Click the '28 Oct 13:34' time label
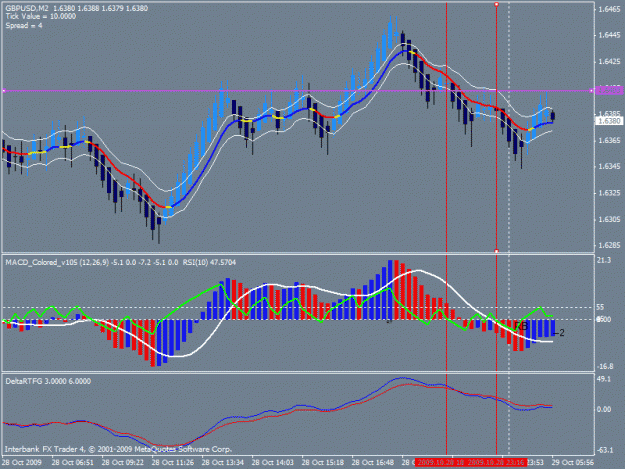The image size is (625, 469). tap(223, 463)
